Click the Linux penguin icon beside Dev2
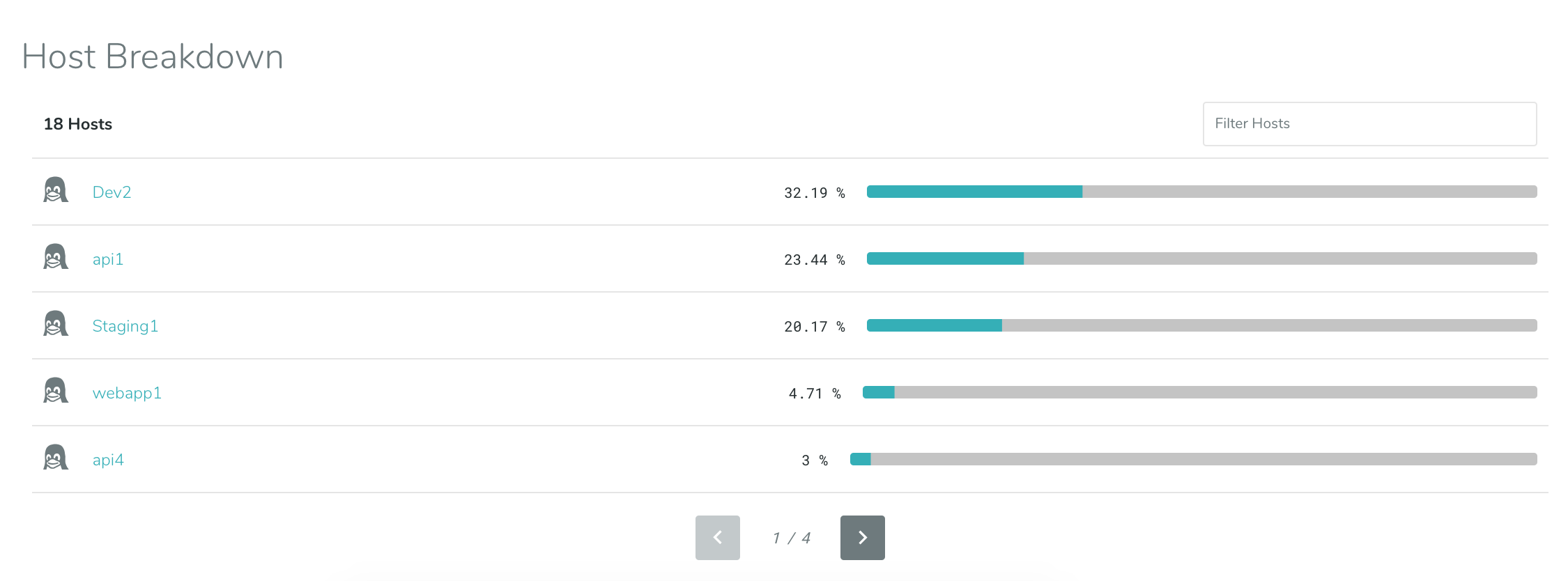The image size is (1568, 581). 56,190
